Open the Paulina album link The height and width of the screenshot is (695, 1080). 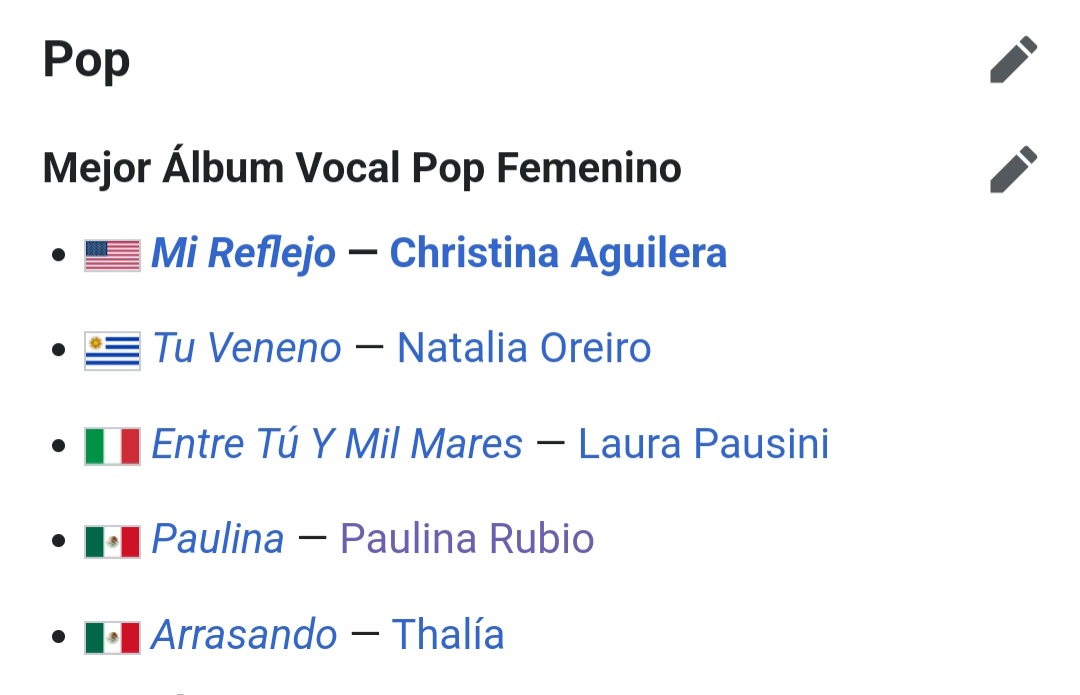coord(218,539)
